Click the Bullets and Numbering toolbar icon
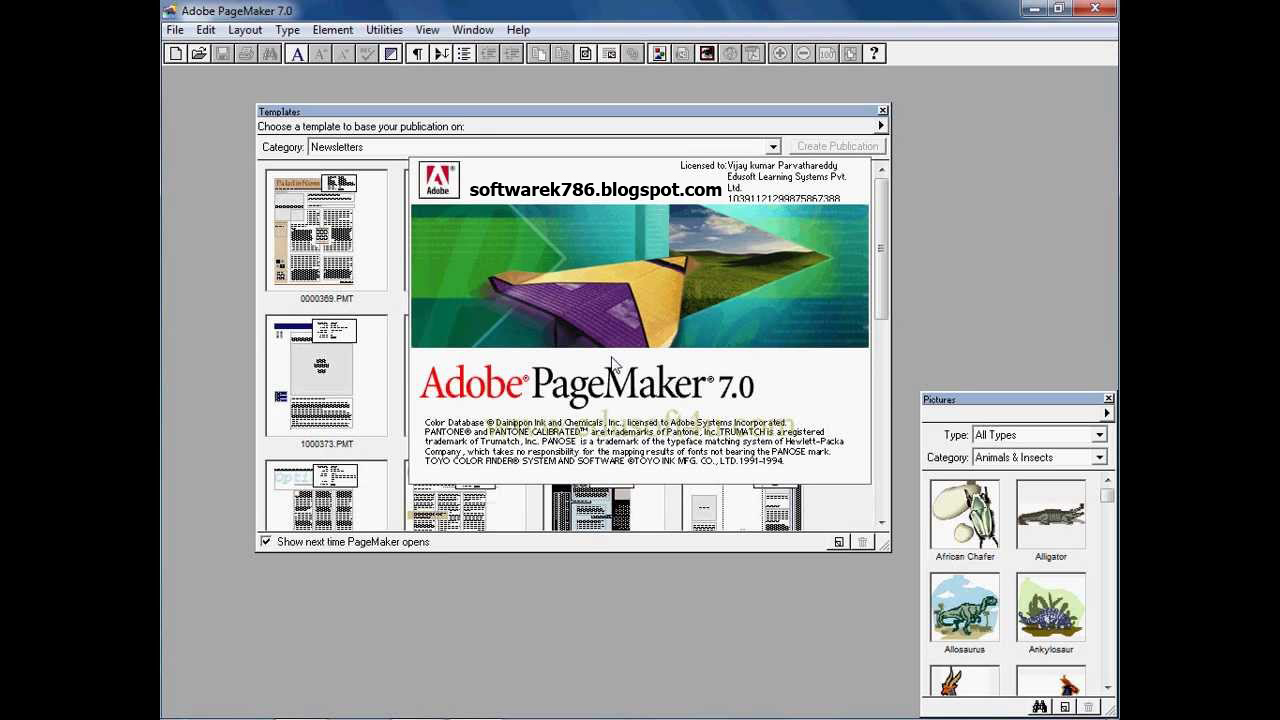The image size is (1280, 720). point(465,54)
